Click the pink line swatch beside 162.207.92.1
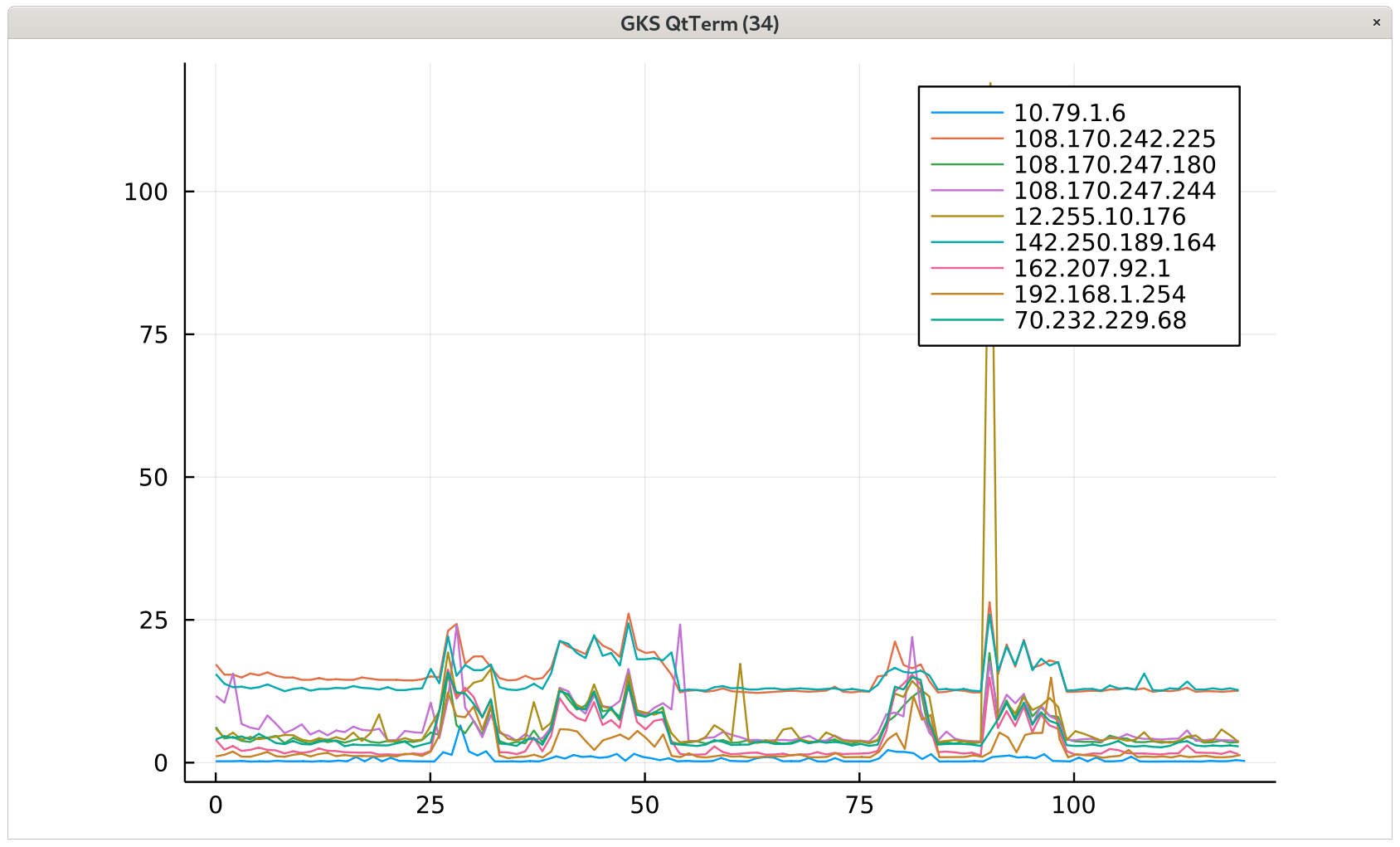This screenshot has width=1400, height=847. (x=966, y=268)
